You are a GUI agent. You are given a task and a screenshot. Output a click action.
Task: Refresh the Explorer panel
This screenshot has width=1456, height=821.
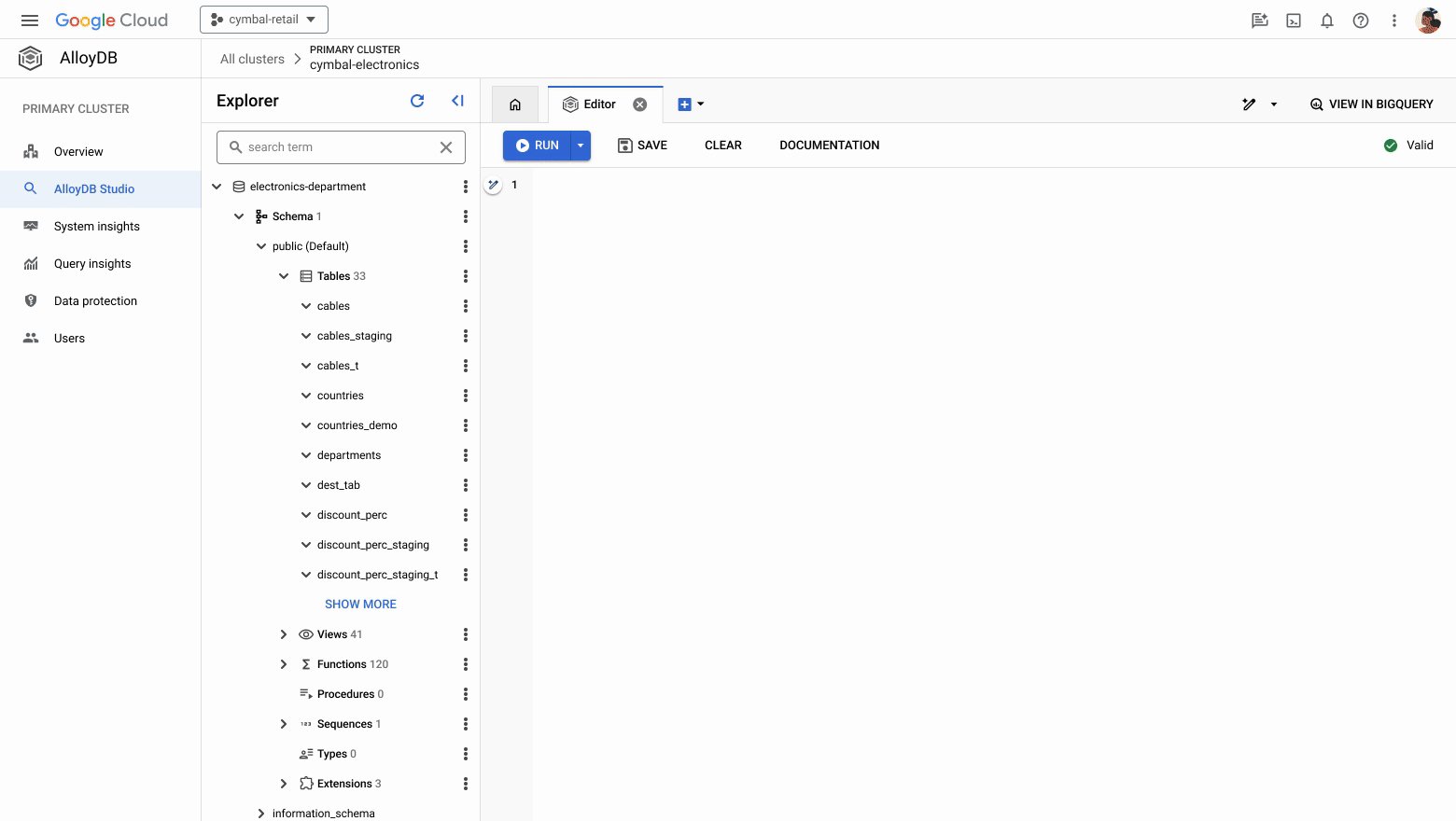click(x=417, y=101)
